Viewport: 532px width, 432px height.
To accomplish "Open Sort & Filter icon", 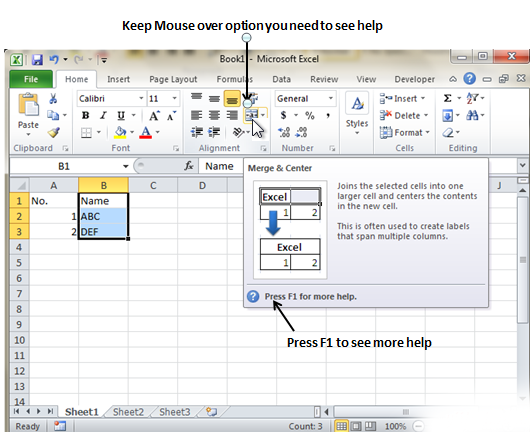I will point(472,98).
